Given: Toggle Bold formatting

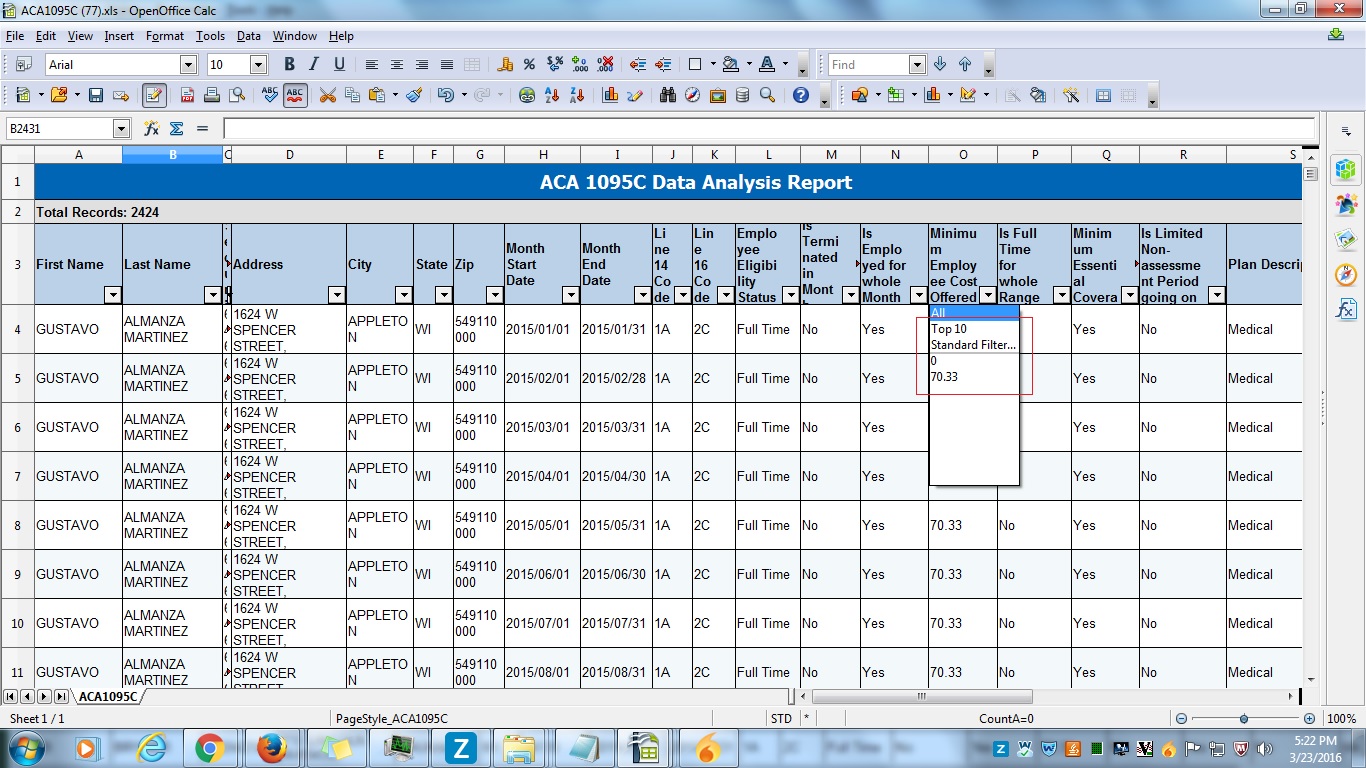Looking at the screenshot, I should [289, 64].
